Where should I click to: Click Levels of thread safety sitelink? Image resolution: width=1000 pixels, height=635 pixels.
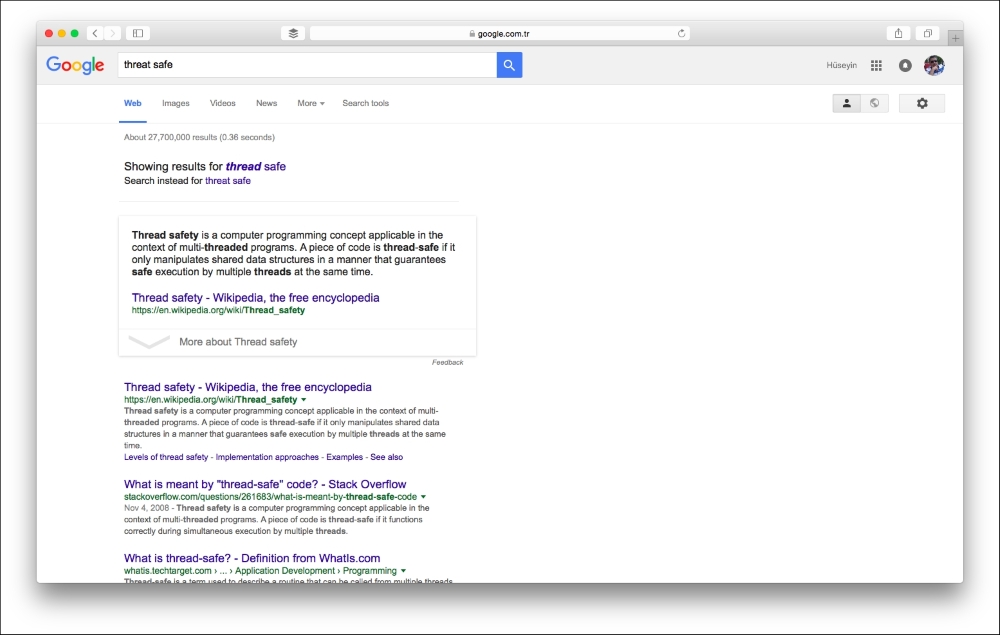(x=166, y=457)
